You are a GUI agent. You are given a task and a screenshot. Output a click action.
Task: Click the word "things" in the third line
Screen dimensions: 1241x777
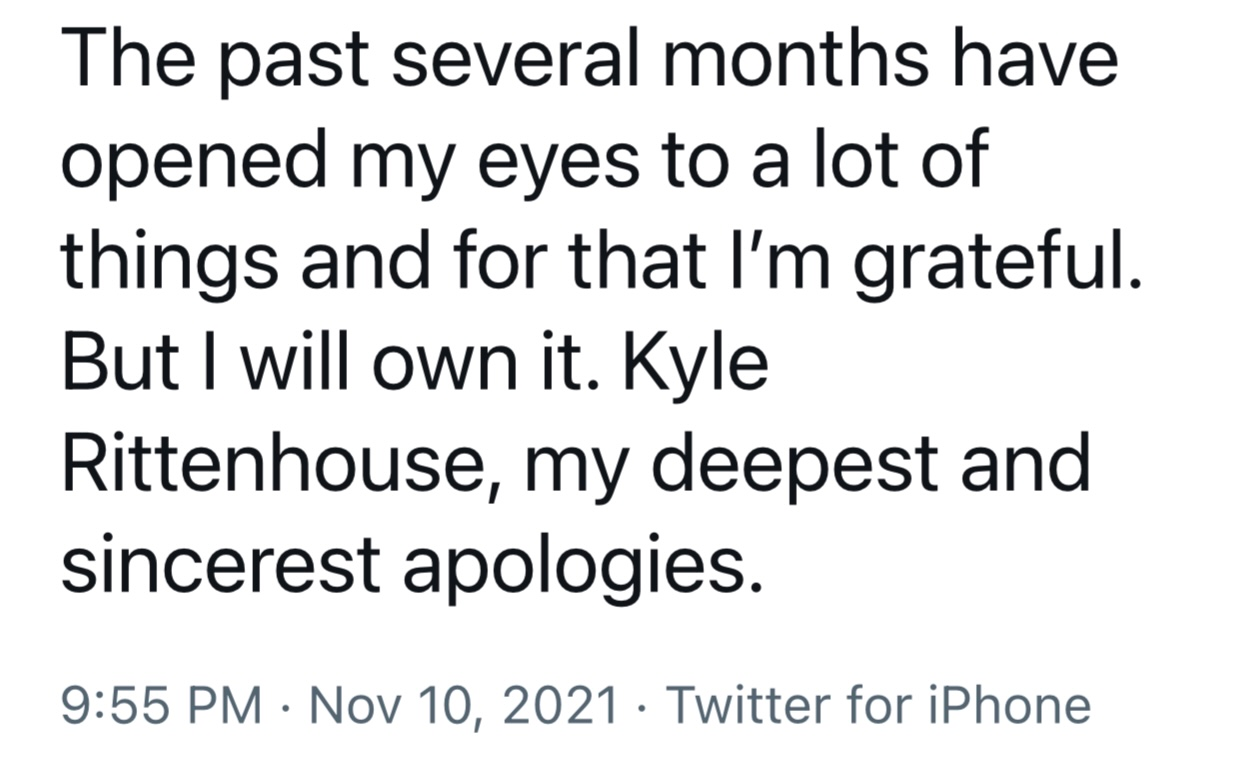pos(177,265)
